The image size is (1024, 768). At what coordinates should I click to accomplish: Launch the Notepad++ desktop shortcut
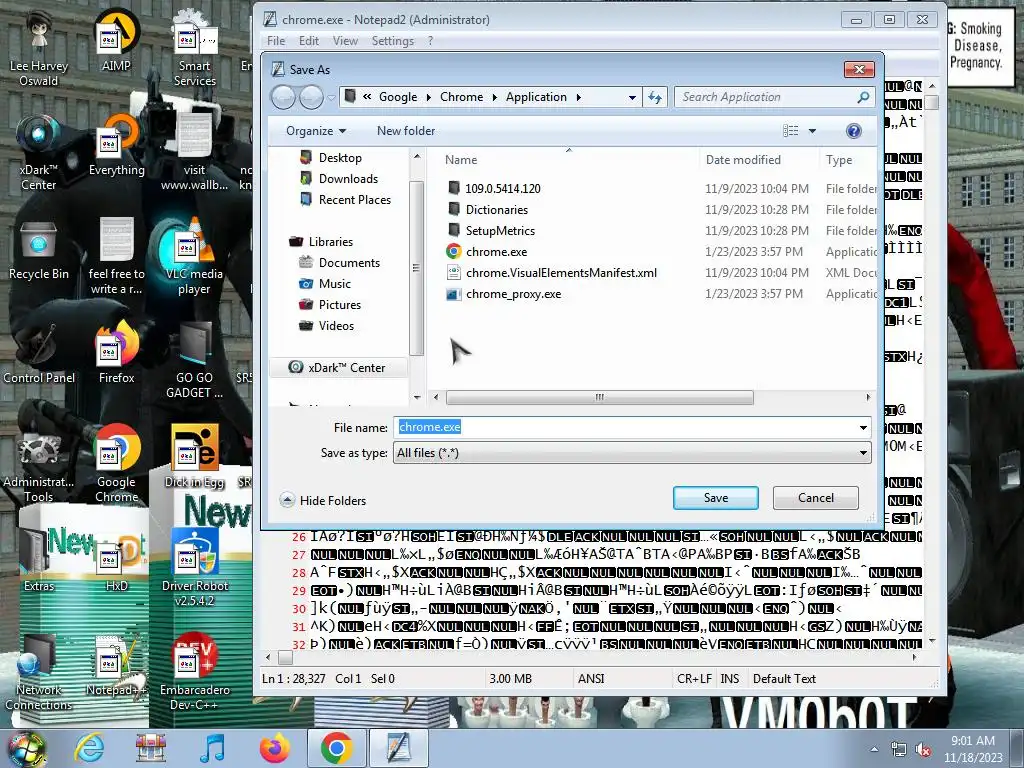(116, 665)
